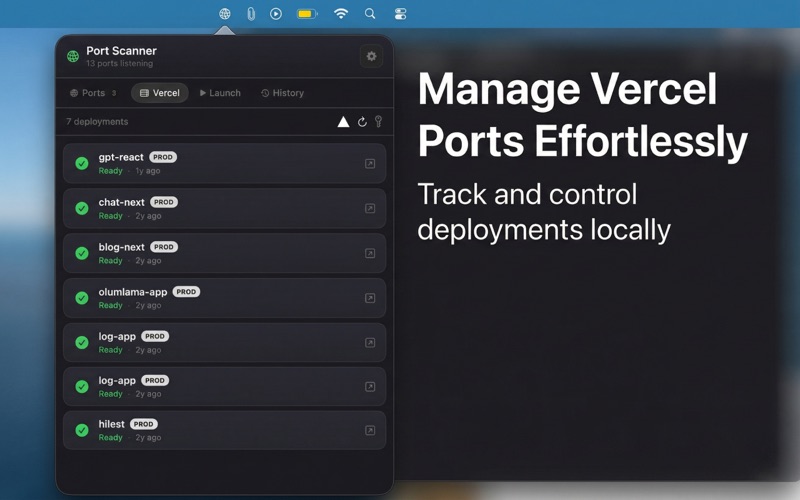Click the Port Scanner globe logo

pyautogui.click(x=73, y=56)
